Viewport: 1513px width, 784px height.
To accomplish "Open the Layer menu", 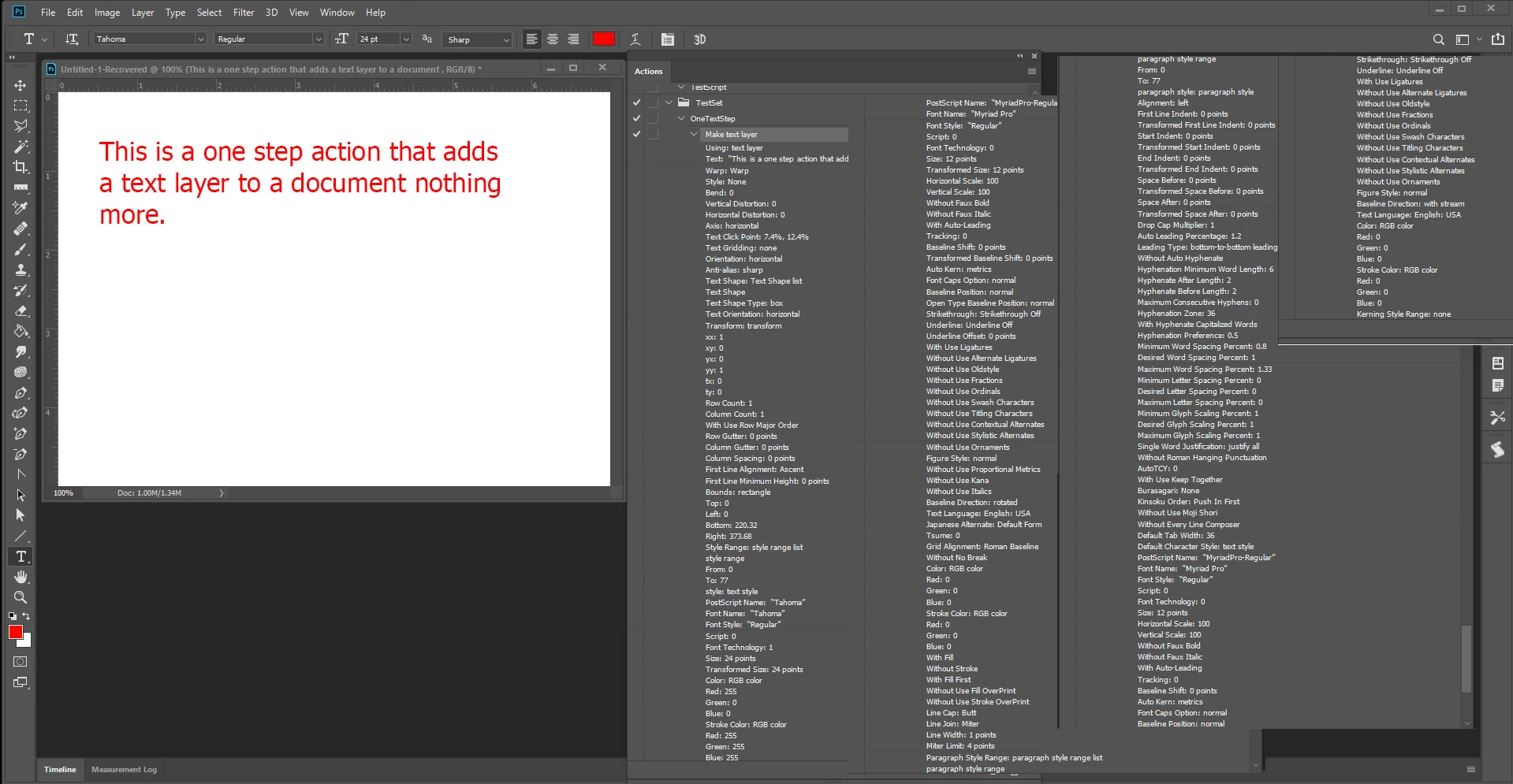I will [x=143, y=13].
